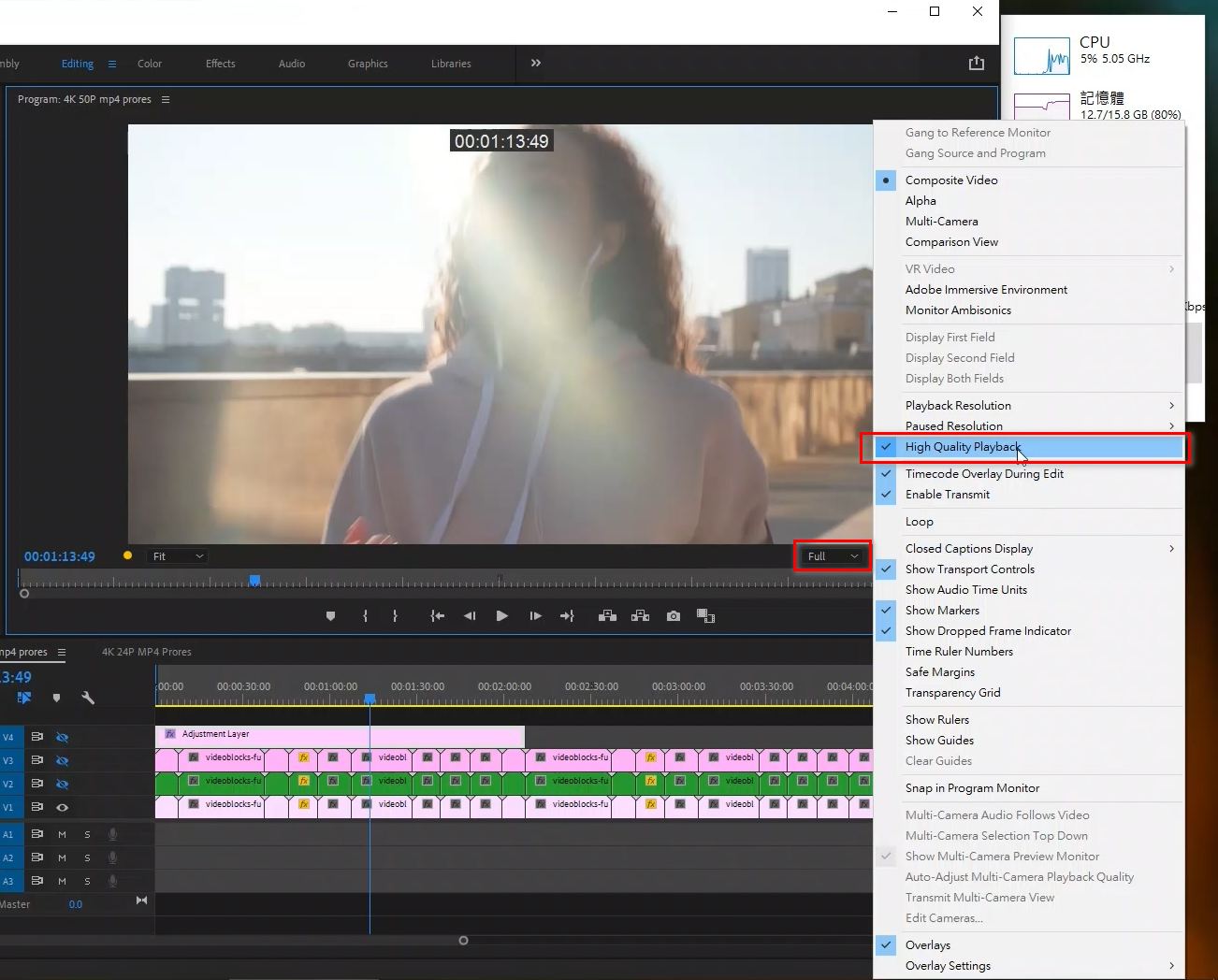The height and width of the screenshot is (980, 1218).
Task: Open the Program monitor panel menu icon
Action: point(166,99)
